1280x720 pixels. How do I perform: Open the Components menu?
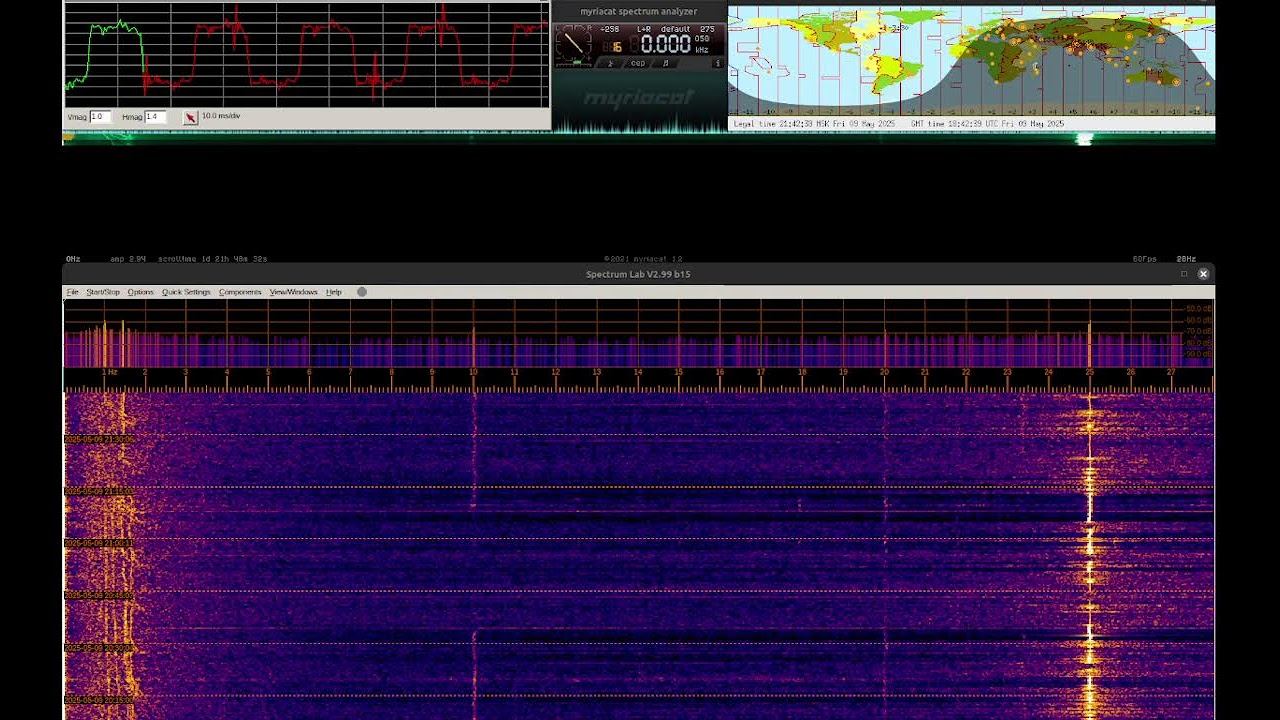(x=240, y=292)
